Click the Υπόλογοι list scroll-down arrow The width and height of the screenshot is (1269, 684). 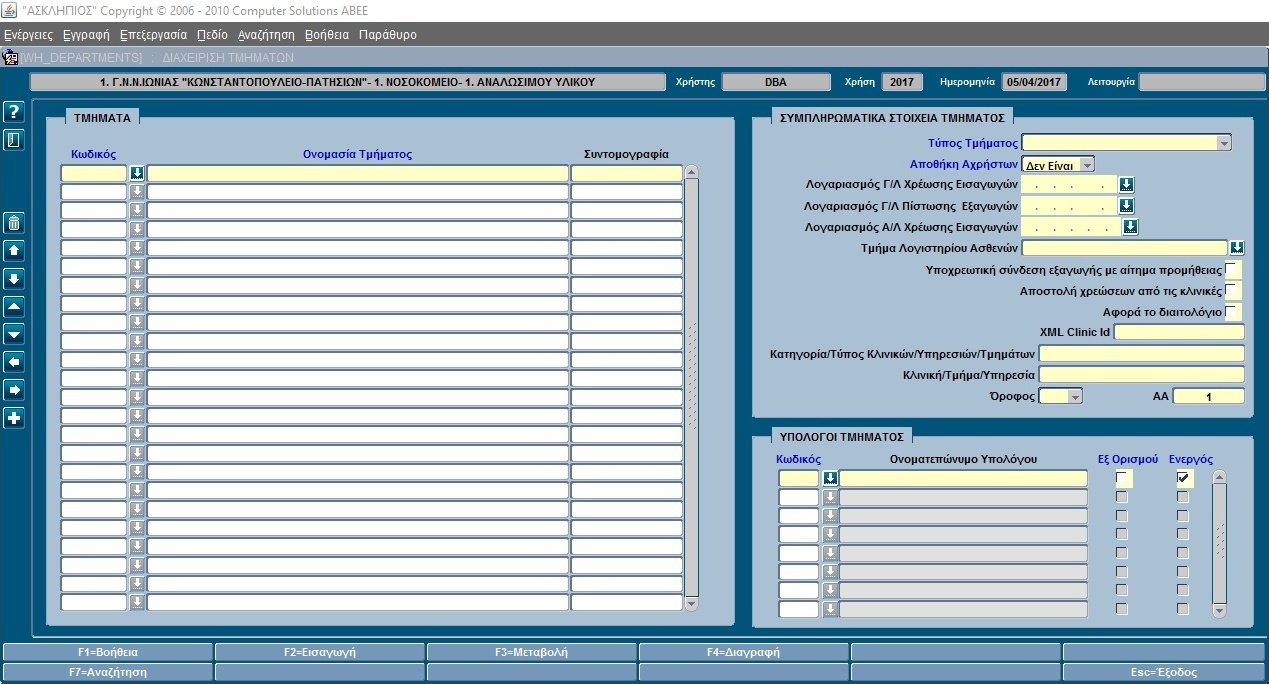(x=1219, y=609)
